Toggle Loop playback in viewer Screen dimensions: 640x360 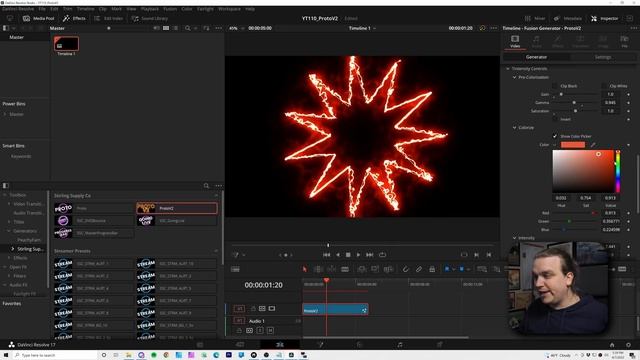click(382, 255)
